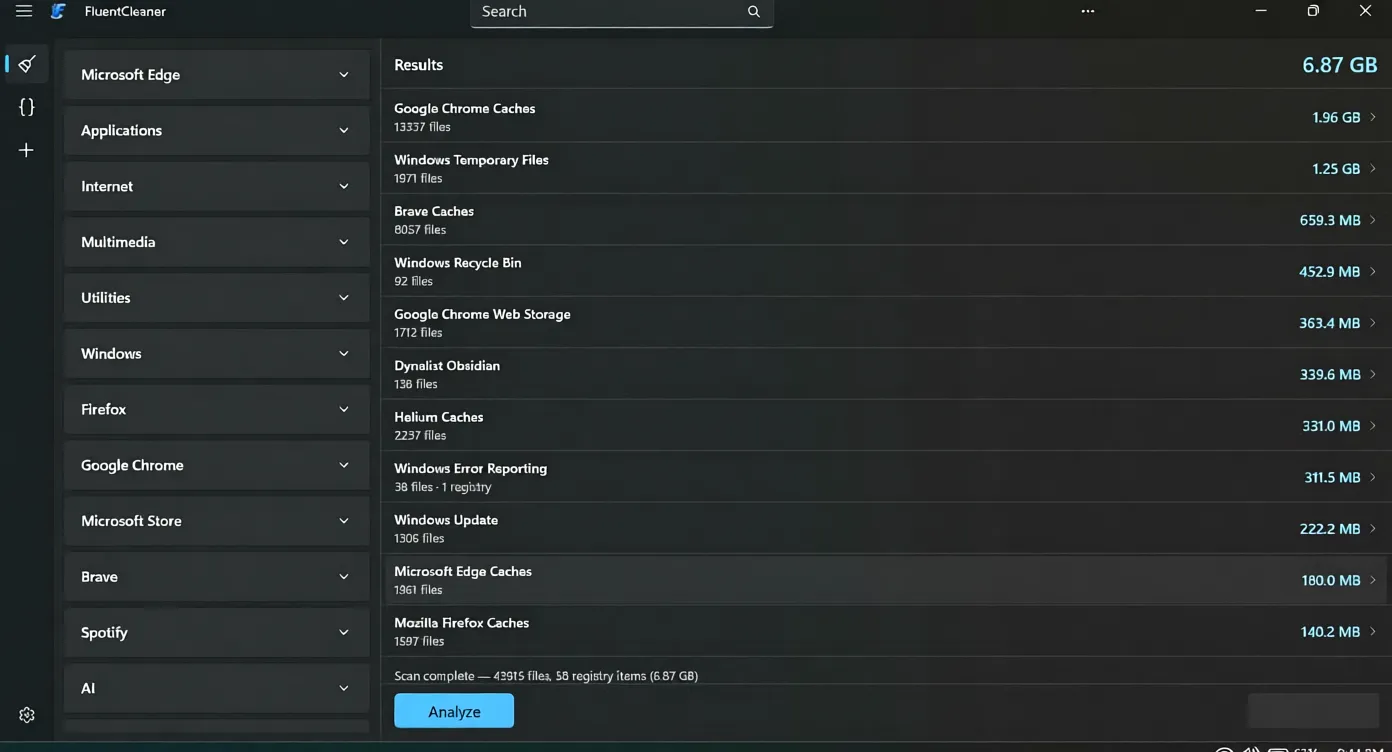This screenshot has width=1392, height=752.
Task: Open Windows Recycle Bin chevron arrow
Action: pyautogui.click(x=1373, y=272)
